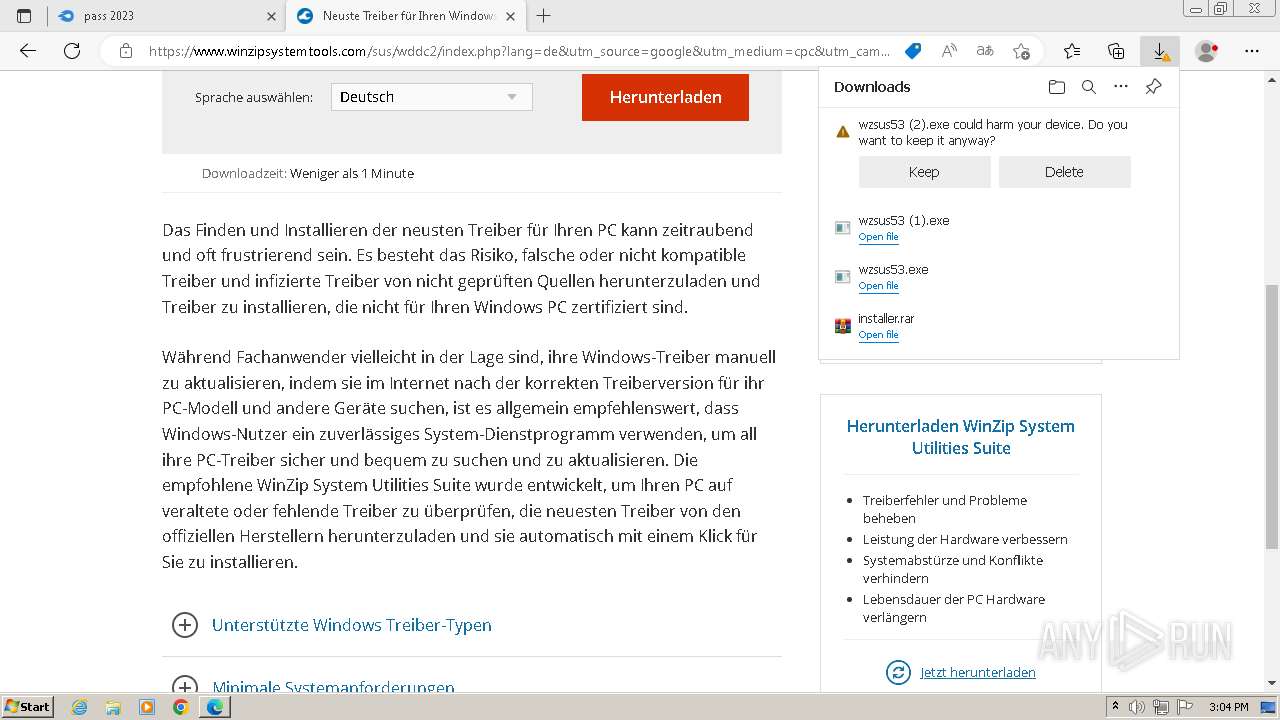
Task: Show hidden system tray icons
Action: pyautogui.click(x=1116, y=707)
